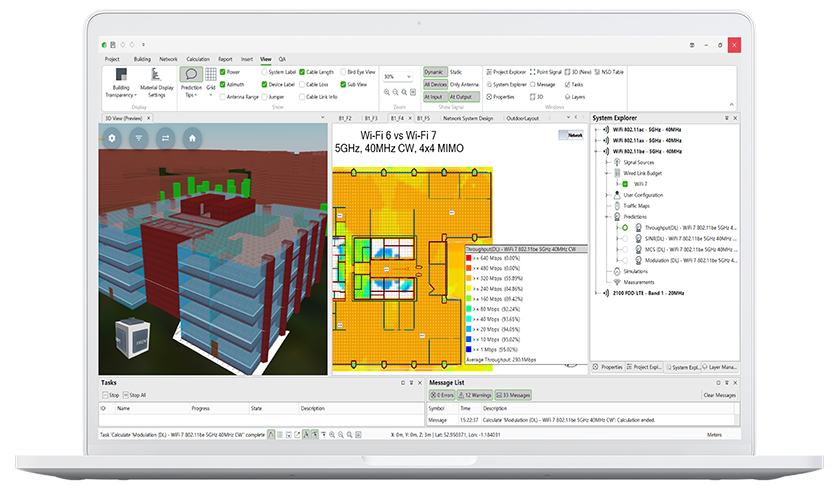Click the swap arrows icon in 3D view
The height and width of the screenshot is (489, 838).
[165, 138]
